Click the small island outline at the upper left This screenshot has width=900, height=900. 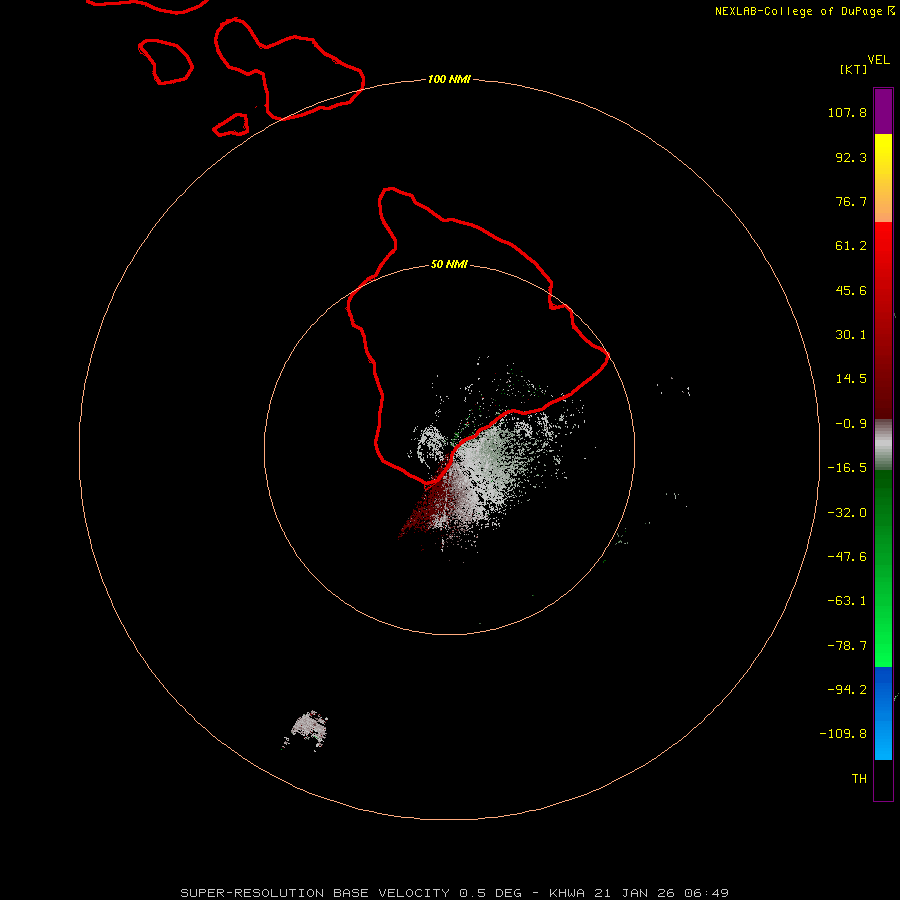click(x=165, y=61)
